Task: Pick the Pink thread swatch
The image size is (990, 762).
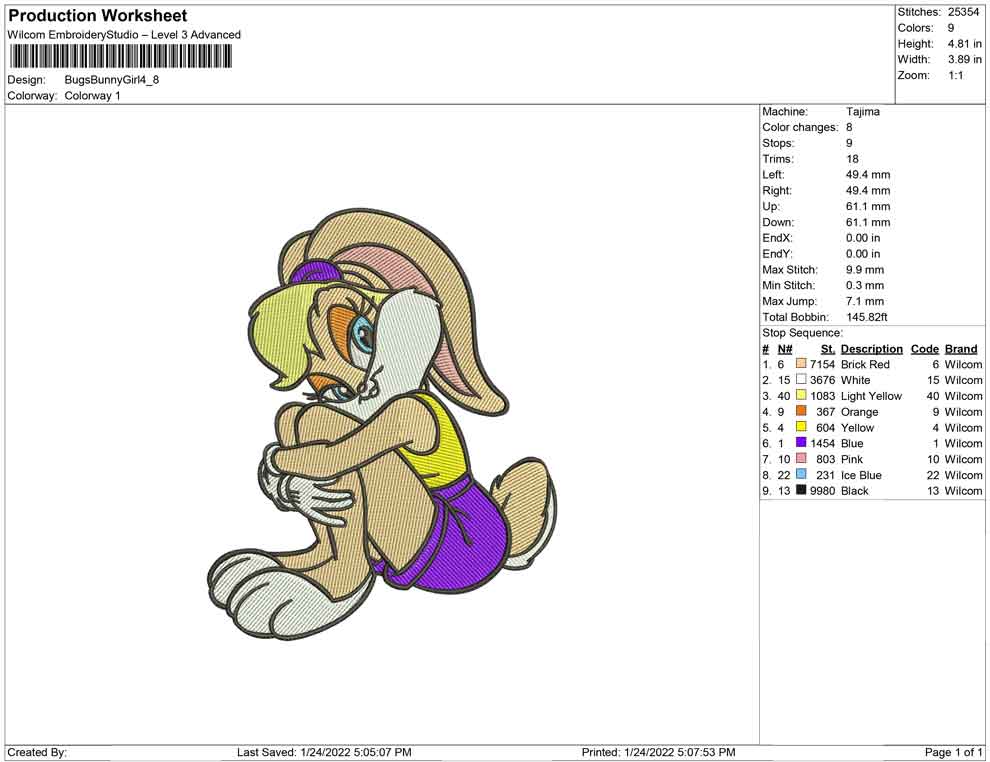Action: (801, 458)
